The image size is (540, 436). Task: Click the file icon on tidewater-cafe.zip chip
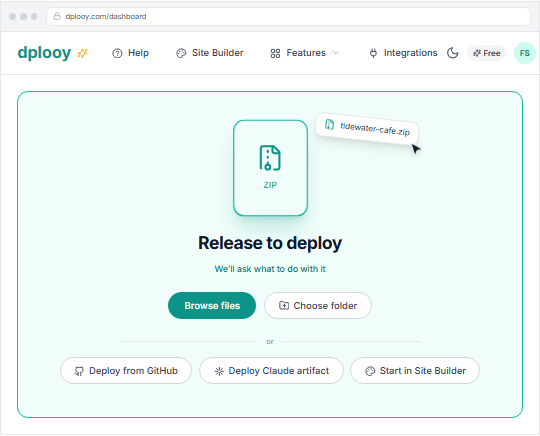point(329,124)
